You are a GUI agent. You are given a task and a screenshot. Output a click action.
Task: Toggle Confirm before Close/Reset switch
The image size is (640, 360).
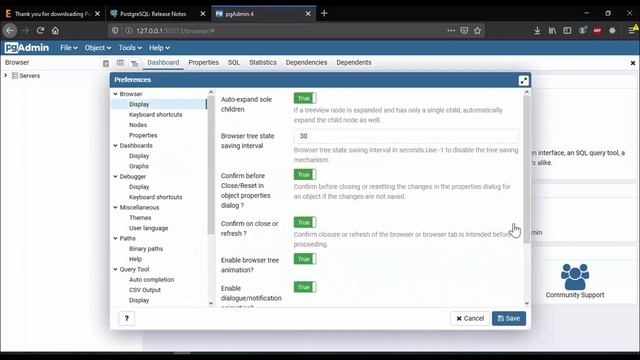(x=305, y=175)
